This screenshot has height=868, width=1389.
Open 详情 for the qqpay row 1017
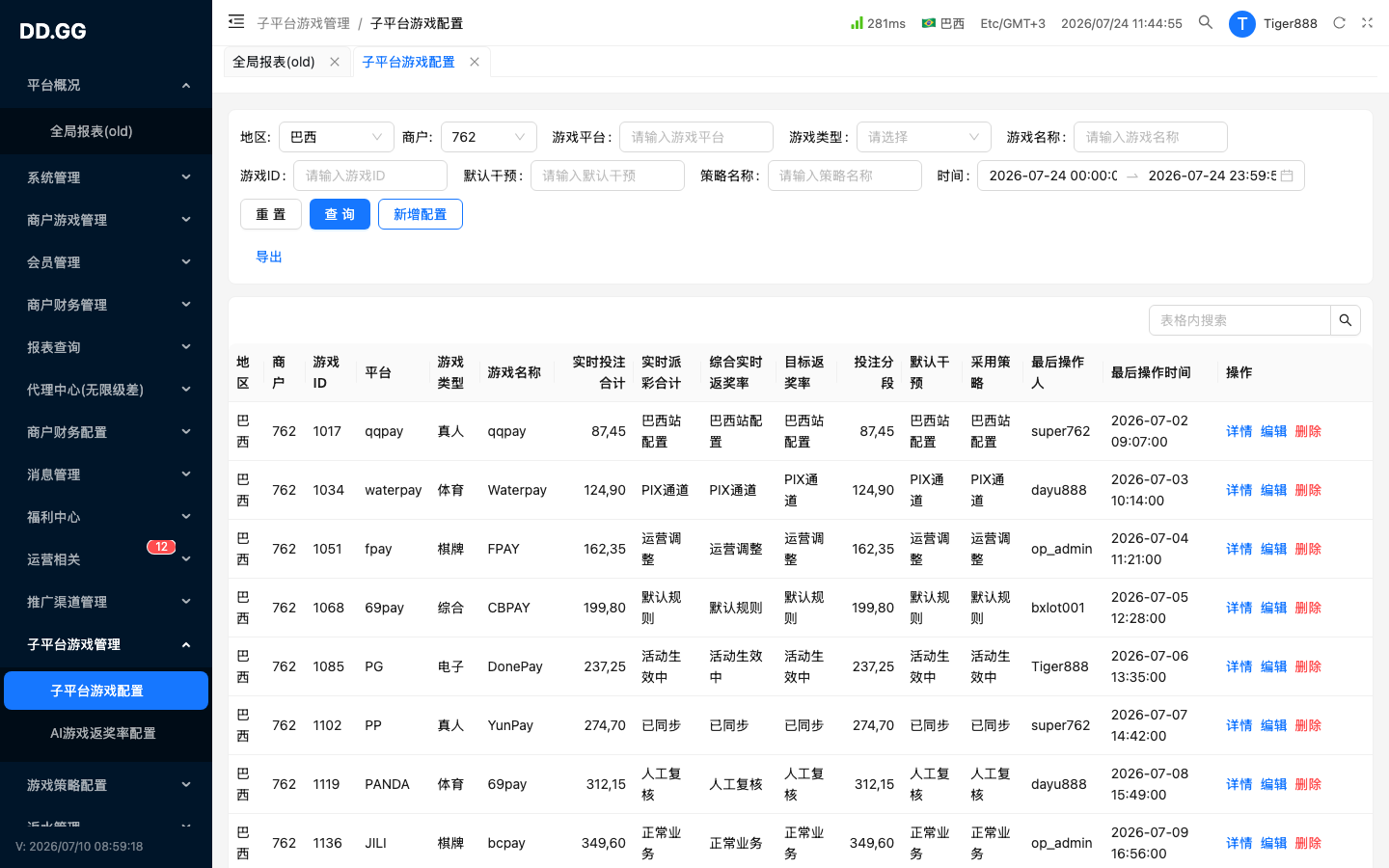point(1239,431)
